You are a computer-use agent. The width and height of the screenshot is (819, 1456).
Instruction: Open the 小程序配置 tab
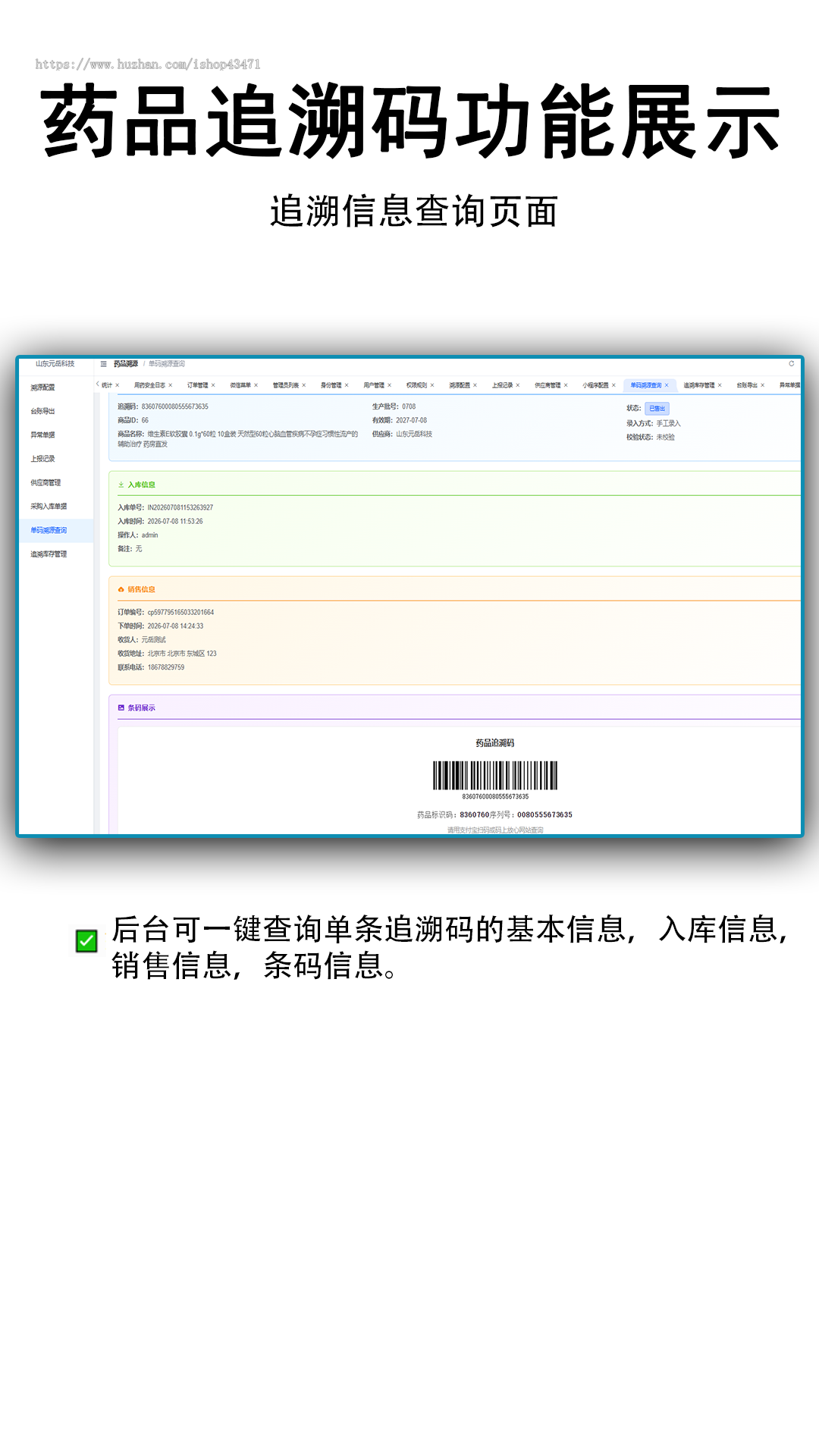595,385
